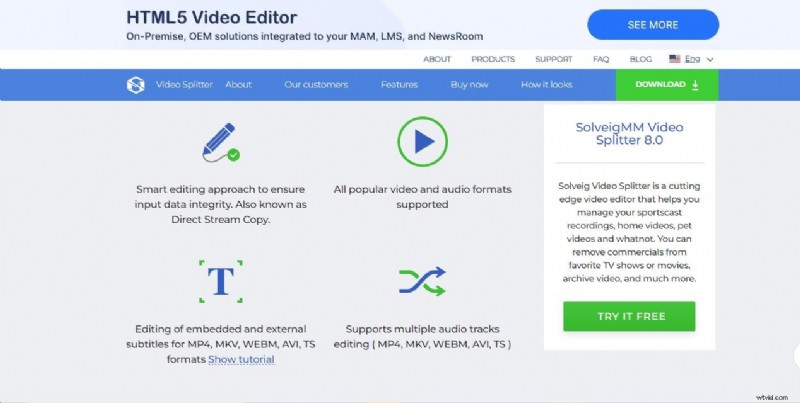
Task: Expand the Eng language dropdown arrow
Action: coord(710,60)
